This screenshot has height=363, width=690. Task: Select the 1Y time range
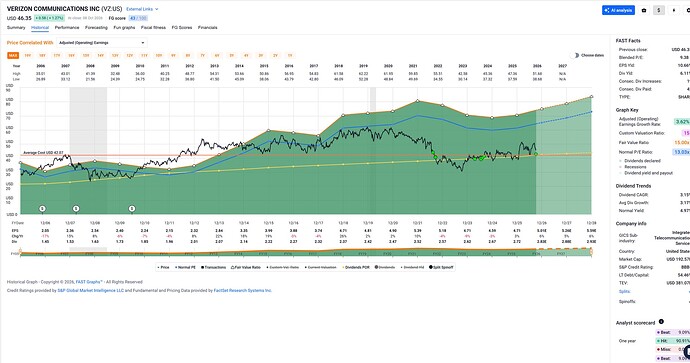290,55
